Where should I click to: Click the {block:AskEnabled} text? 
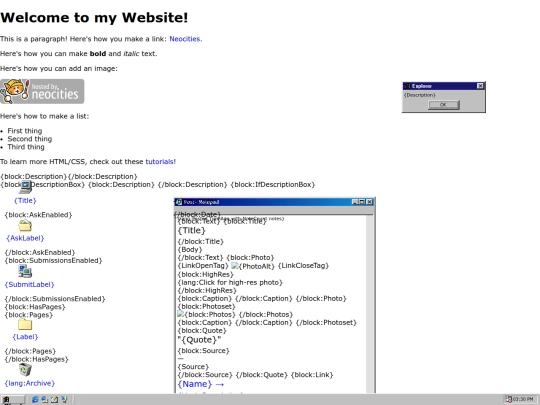(38, 215)
